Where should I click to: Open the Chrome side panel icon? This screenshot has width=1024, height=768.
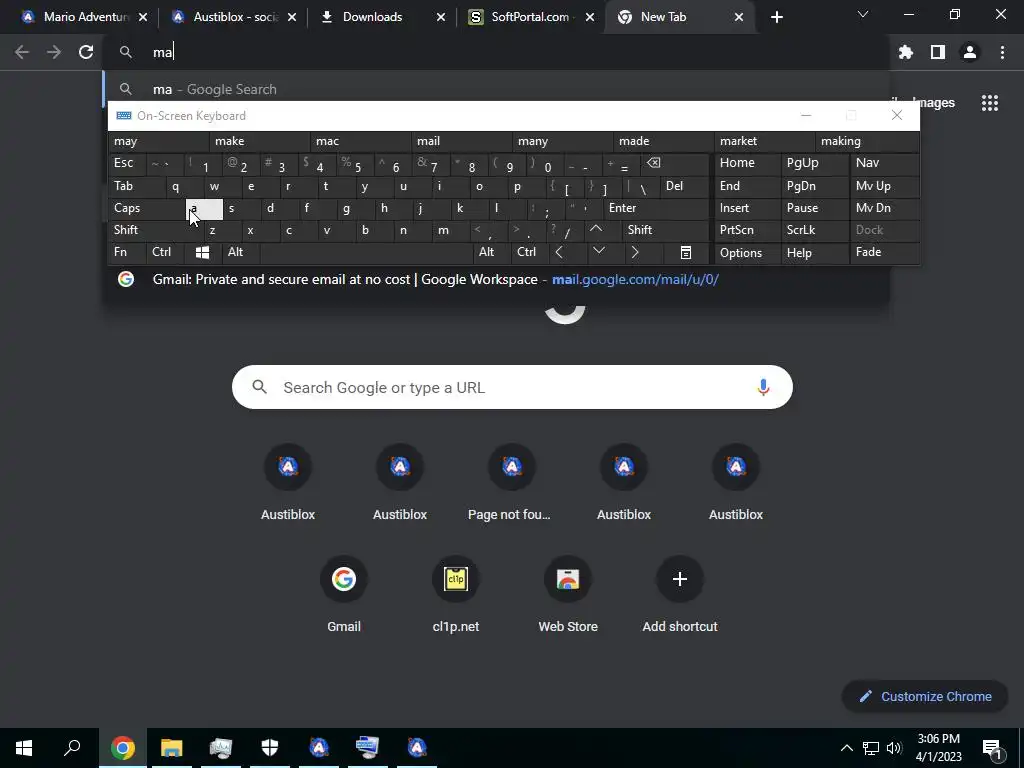click(x=938, y=52)
